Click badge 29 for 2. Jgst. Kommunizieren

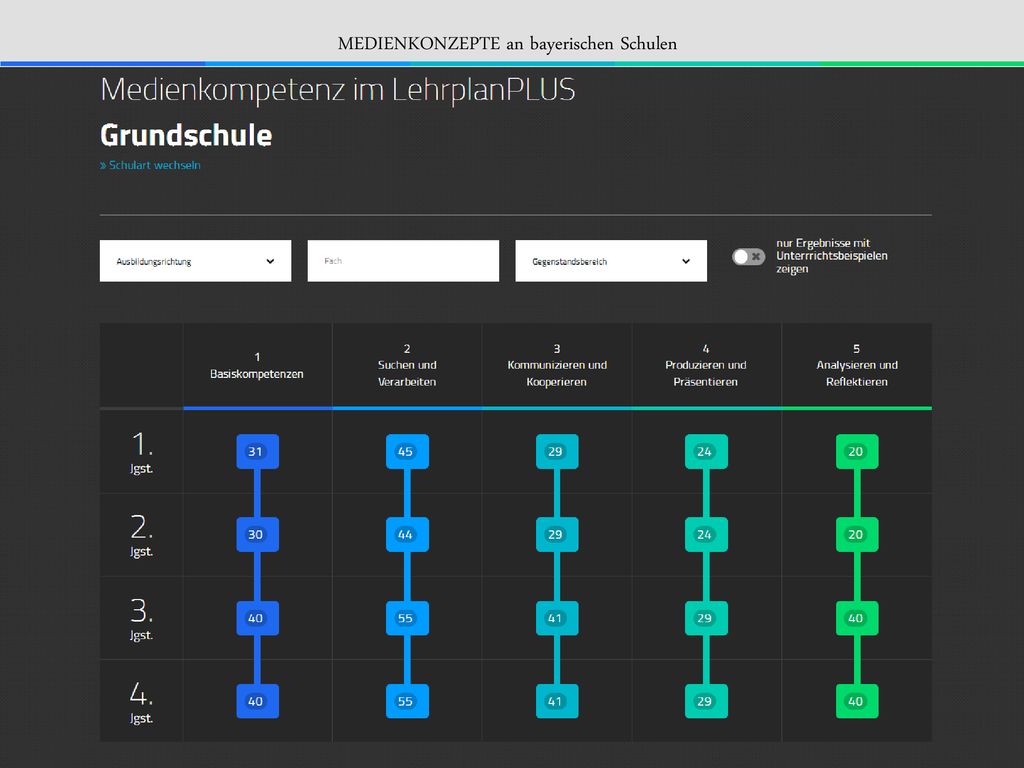557,534
